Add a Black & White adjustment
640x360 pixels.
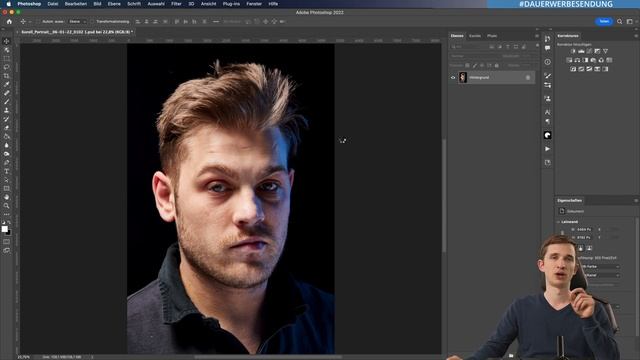coord(585,60)
